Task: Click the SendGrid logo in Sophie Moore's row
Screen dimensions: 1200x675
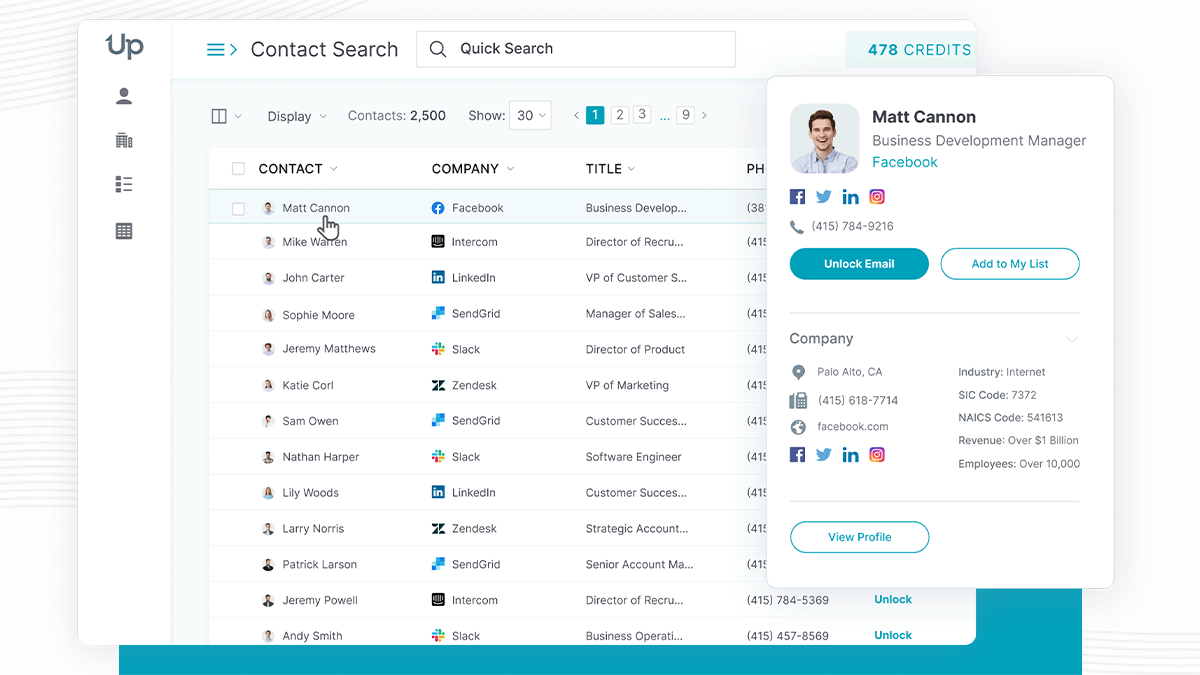Action: point(438,314)
